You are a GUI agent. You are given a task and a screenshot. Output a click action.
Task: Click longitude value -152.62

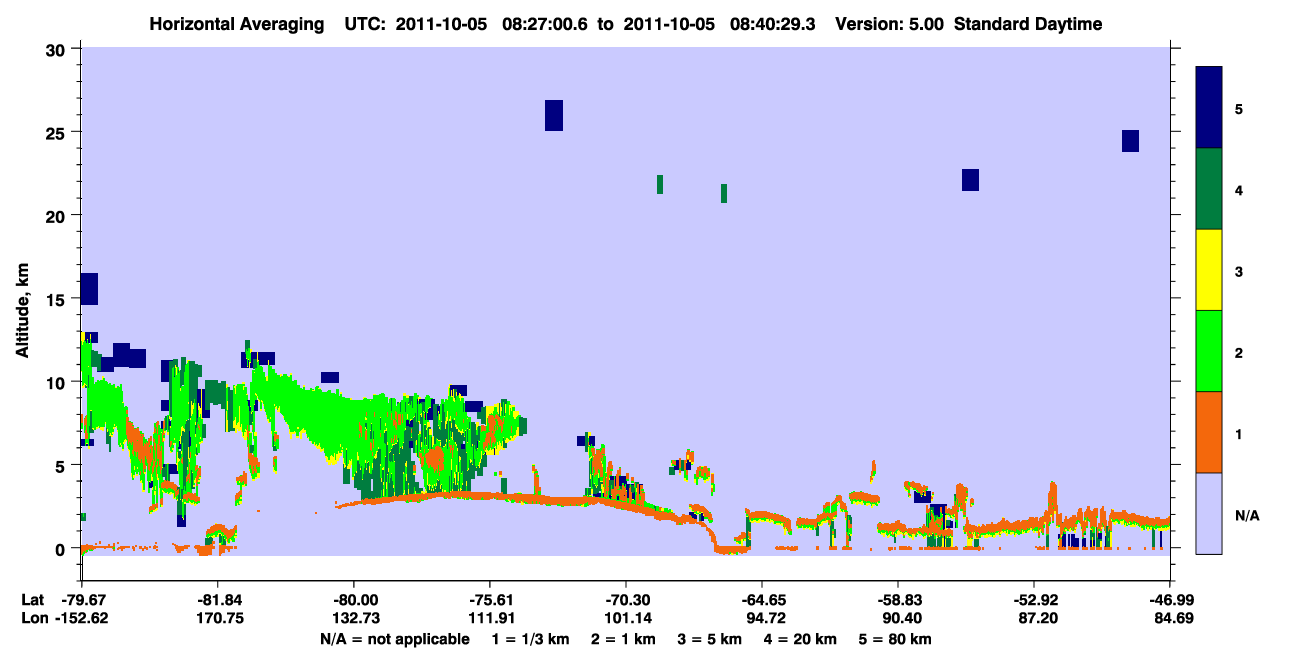point(82,619)
